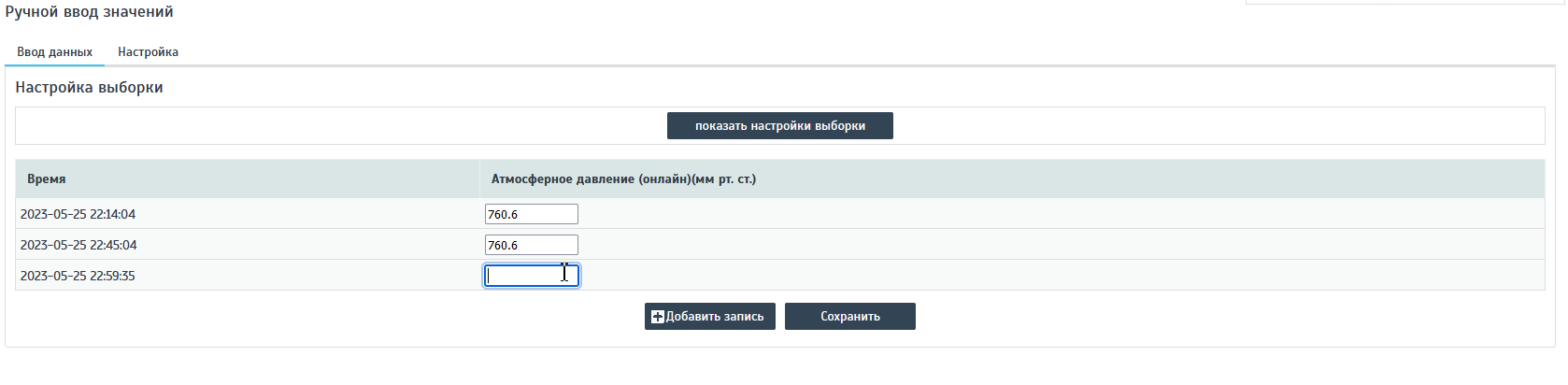The width and height of the screenshot is (1568, 385).
Task: Open the Ввод данных tab
Action: (x=54, y=52)
